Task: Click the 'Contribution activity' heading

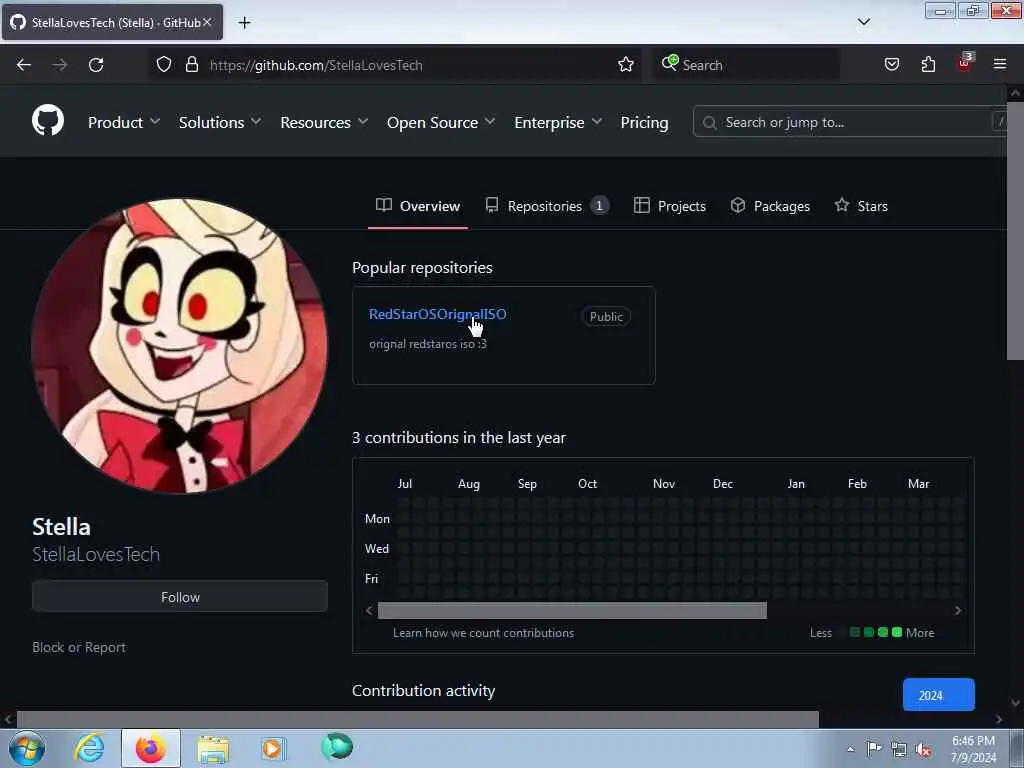Action: [x=424, y=690]
